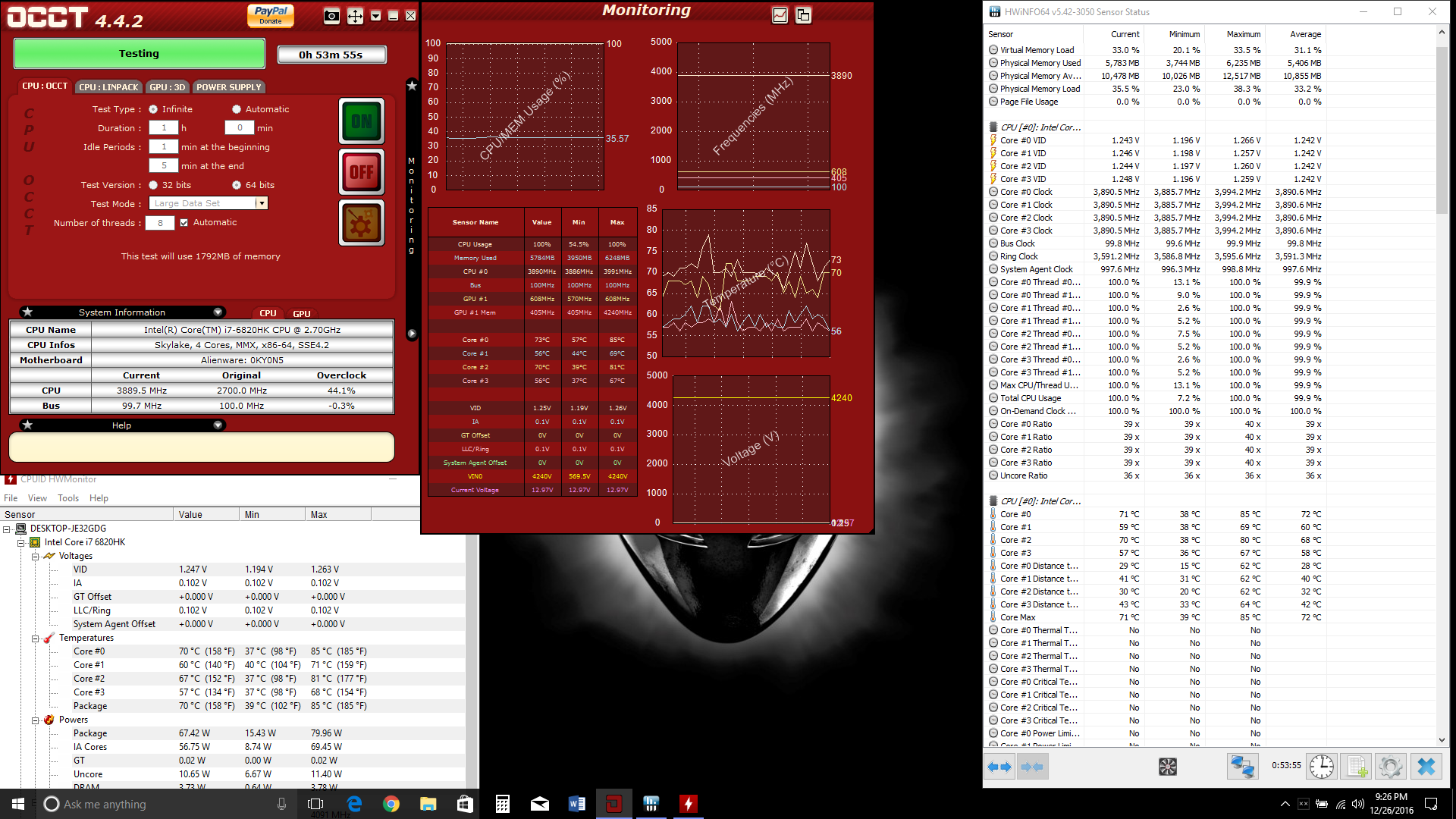Click the Number of threads field

click(x=160, y=223)
